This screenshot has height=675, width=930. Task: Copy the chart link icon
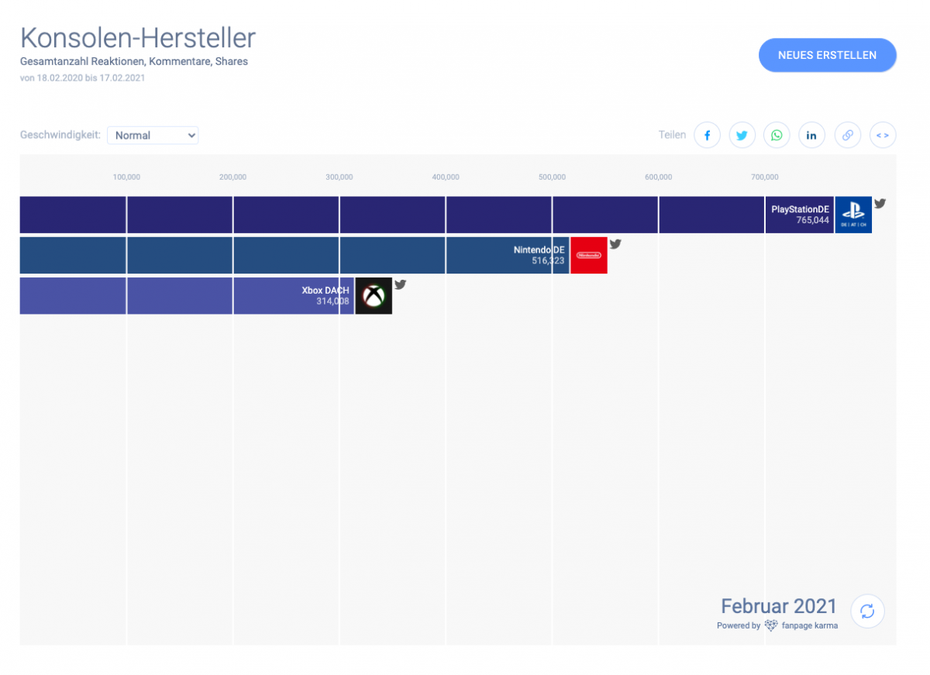pos(848,135)
